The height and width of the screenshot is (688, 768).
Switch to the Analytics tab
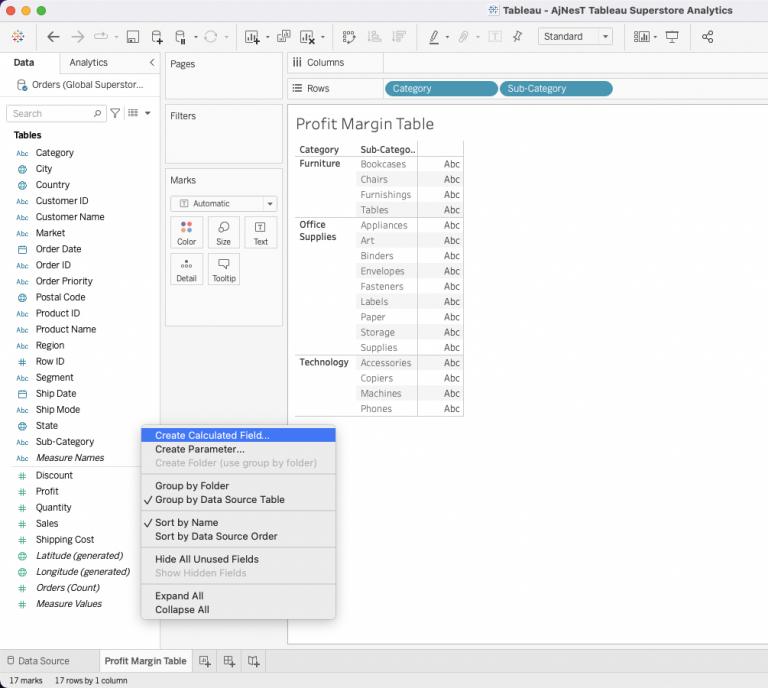tap(89, 63)
